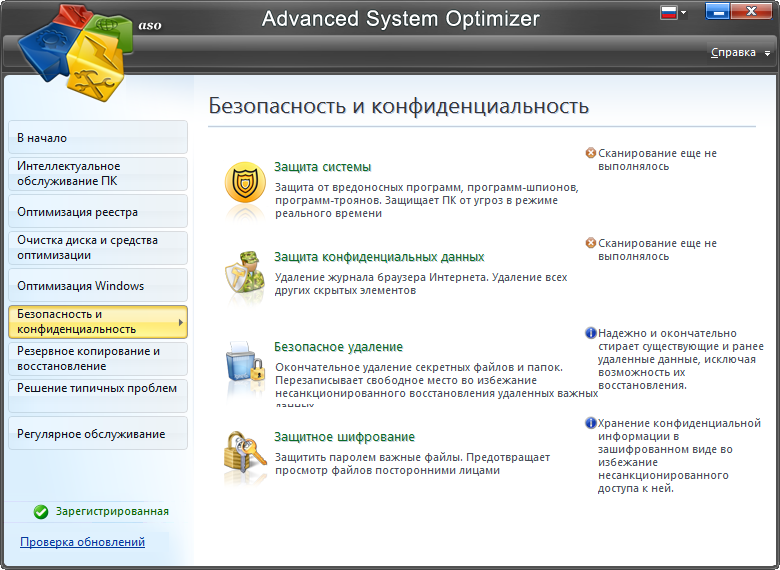Click the yellow shield Защита системы icon

click(245, 183)
